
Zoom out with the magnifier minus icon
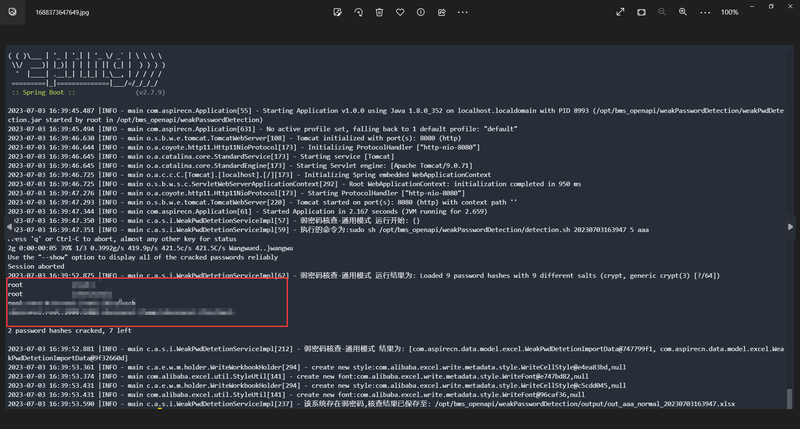click(x=662, y=12)
